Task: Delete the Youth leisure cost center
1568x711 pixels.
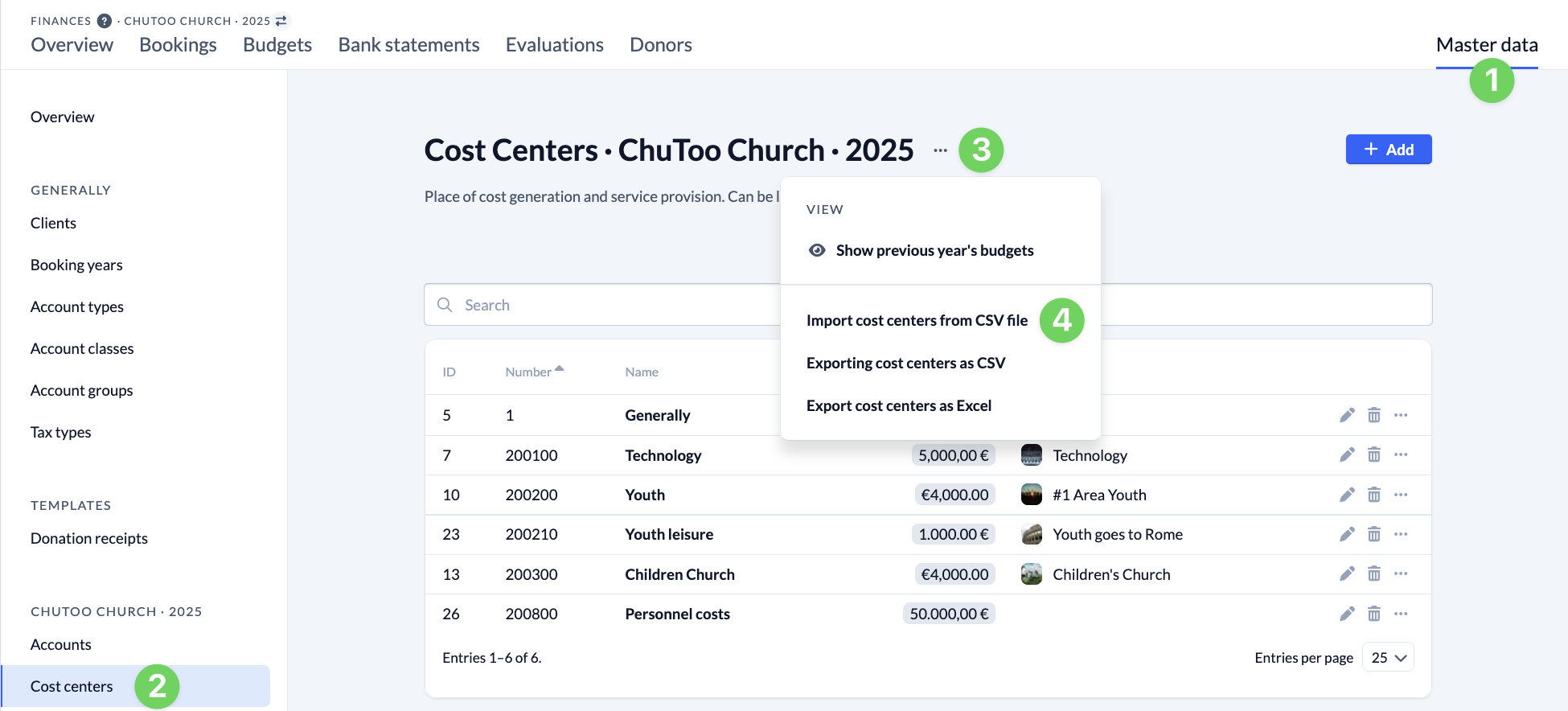Action: point(1374,534)
